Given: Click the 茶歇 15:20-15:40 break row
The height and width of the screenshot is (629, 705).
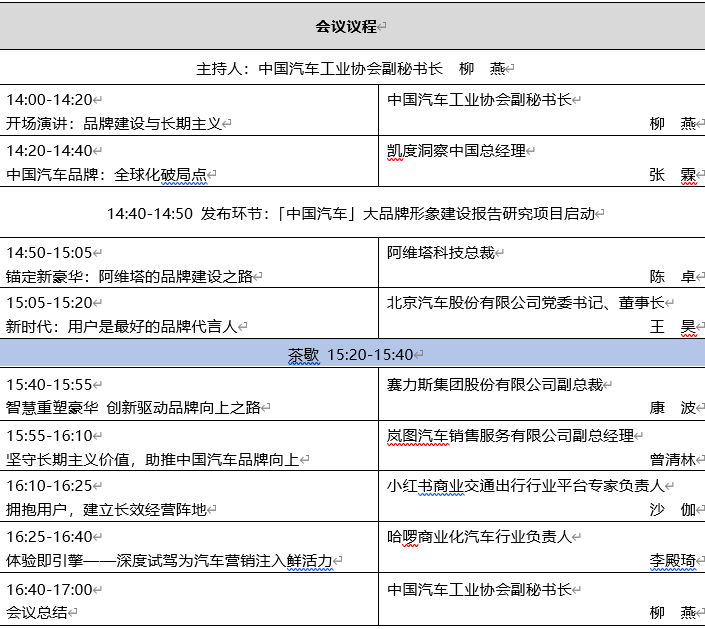Looking at the screenshot, I should [x=352, y=354].
